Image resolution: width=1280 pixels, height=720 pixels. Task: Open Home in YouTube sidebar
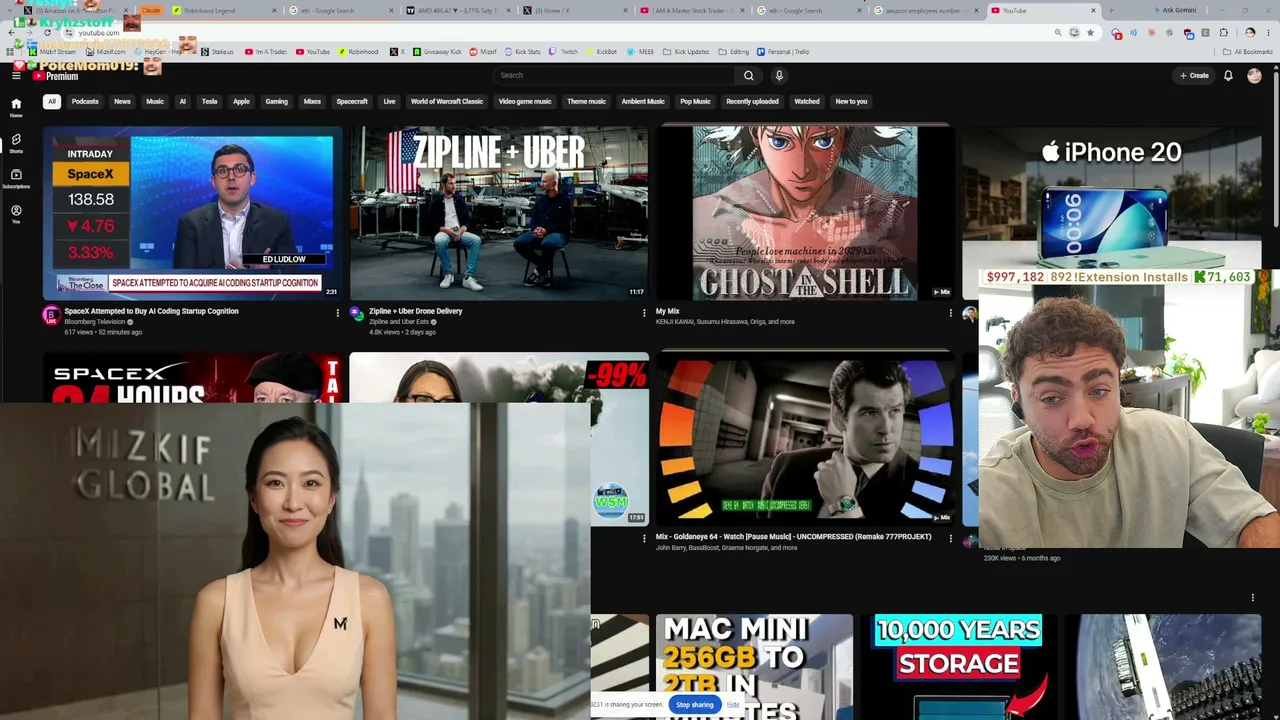point(16,107)
